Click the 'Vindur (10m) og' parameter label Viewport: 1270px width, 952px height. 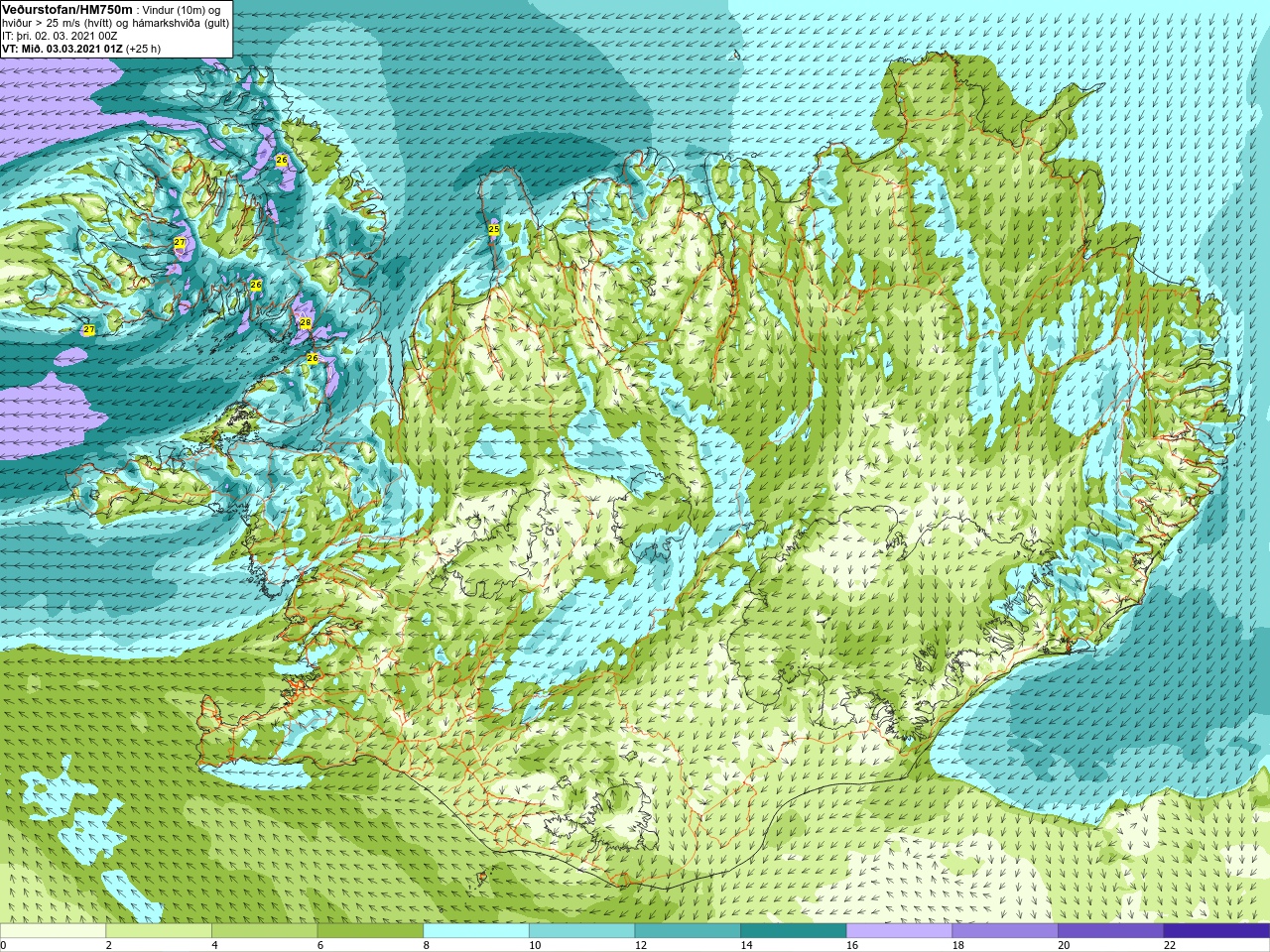182,10
